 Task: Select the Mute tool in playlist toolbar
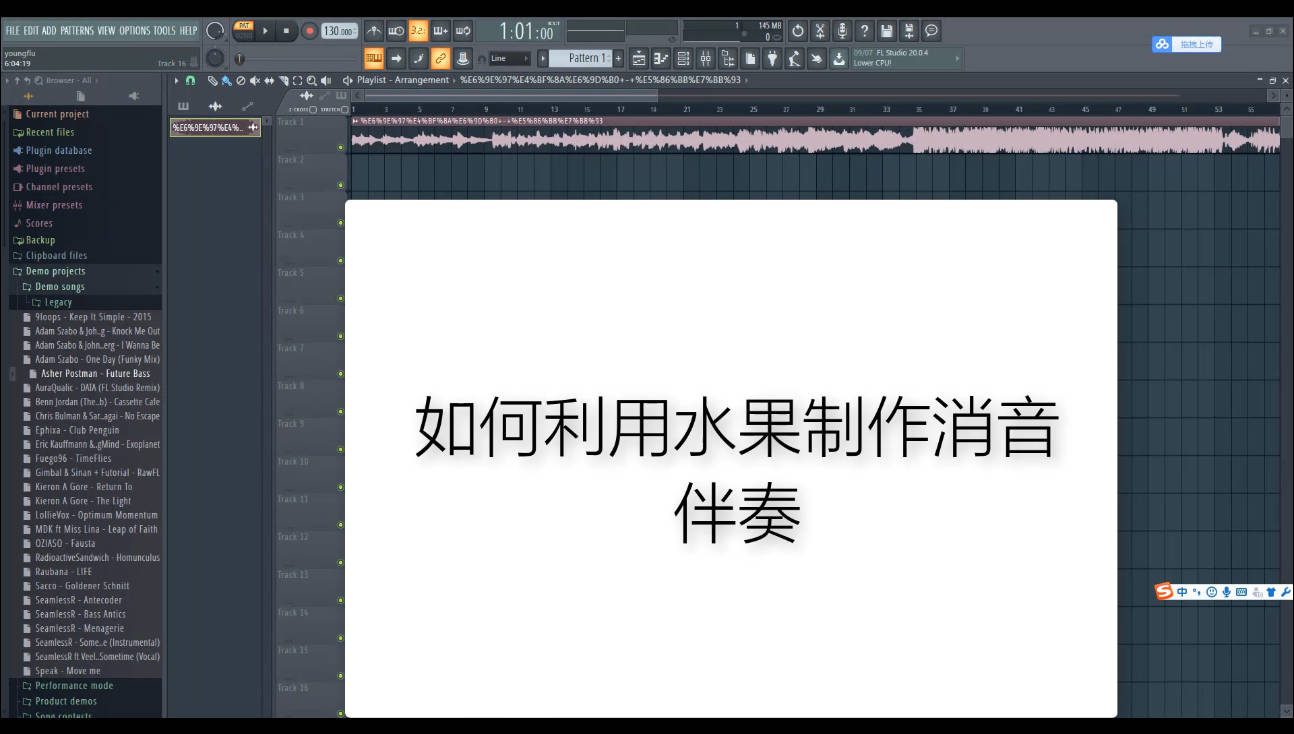(255, 80)
